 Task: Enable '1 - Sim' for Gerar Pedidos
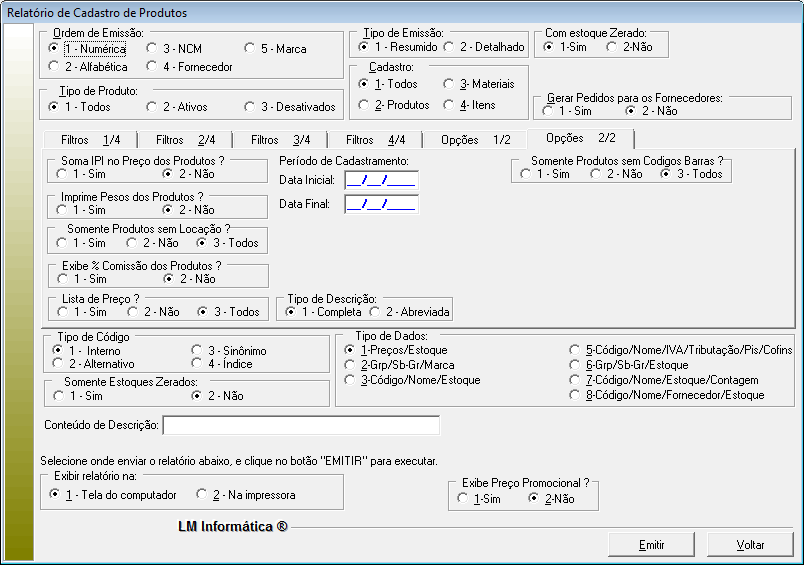548,111
